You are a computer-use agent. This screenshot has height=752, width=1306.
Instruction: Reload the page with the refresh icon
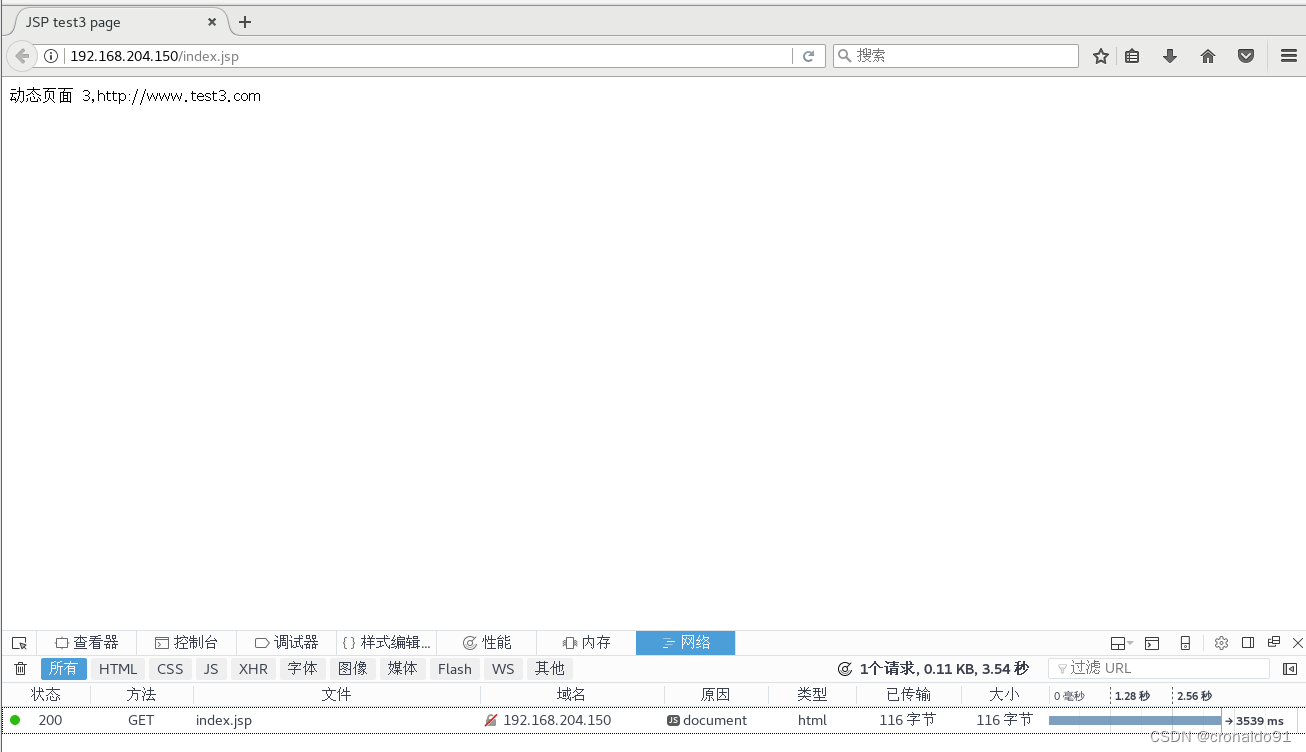809,56
